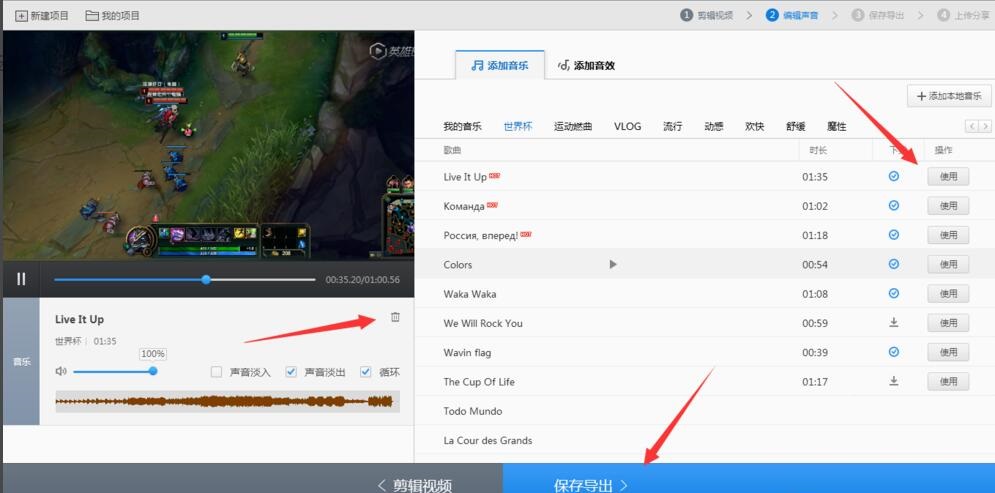Toggle 声音淡出 fade-out checkbox
This screenshot has height=493, width=995.
[291, 372]
